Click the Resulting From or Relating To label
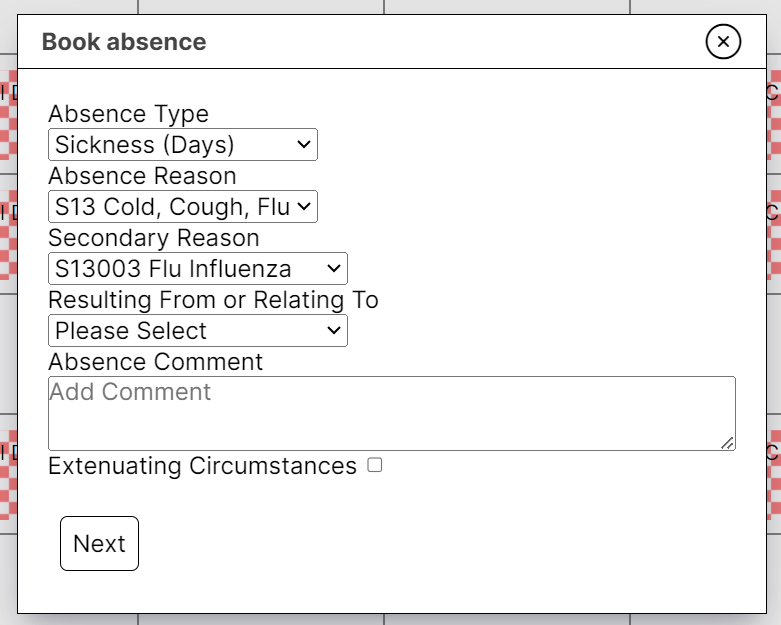 coord(213,300)
